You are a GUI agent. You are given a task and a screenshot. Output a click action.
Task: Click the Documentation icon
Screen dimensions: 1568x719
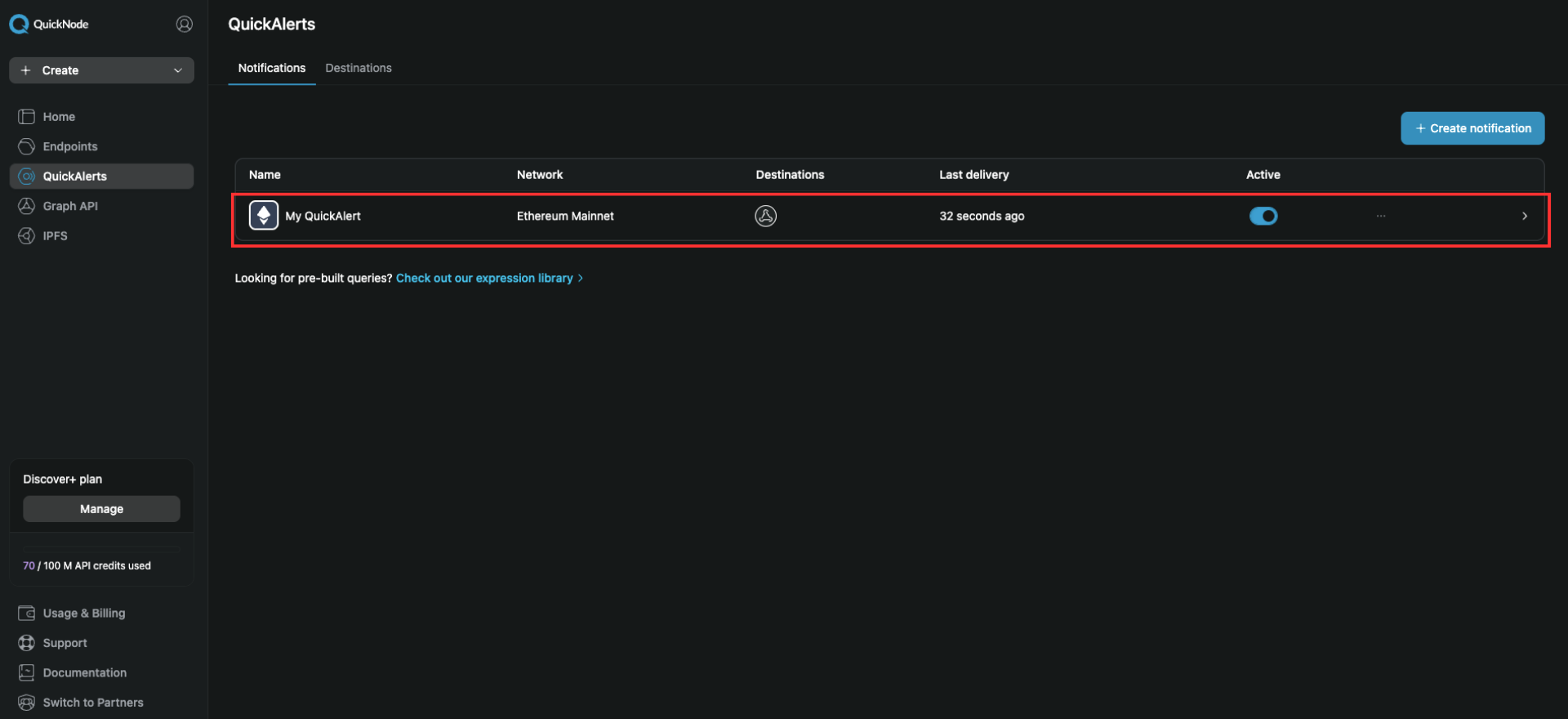click(26, 672)
